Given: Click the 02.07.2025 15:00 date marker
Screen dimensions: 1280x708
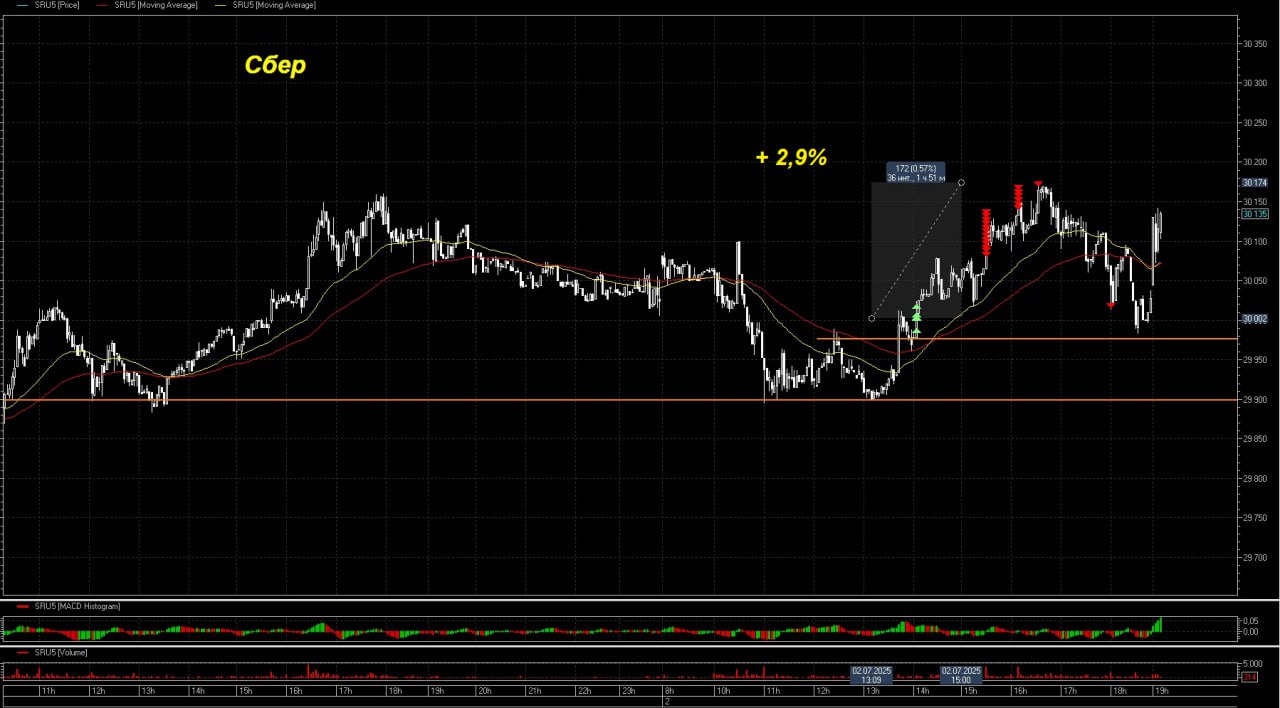Looking at the screenshot, I should pos(961,675).
